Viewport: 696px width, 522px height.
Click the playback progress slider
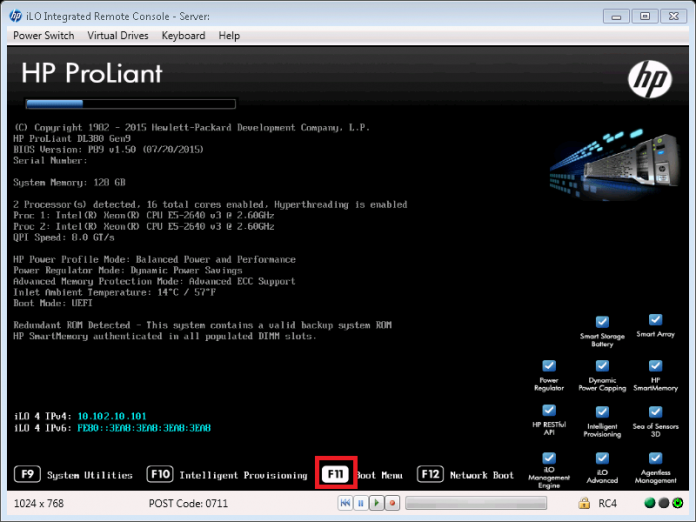pyautogui.click(x=476, y=503)
